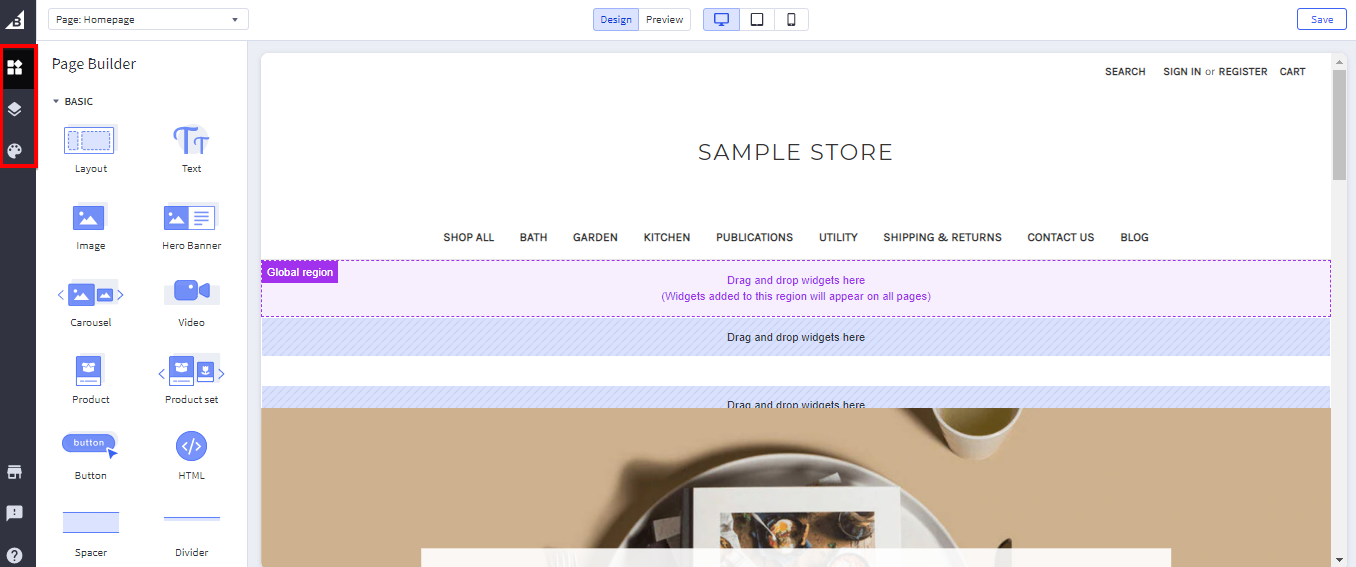
Task: Switch to tablet view
Action: (x=757, y=19)
